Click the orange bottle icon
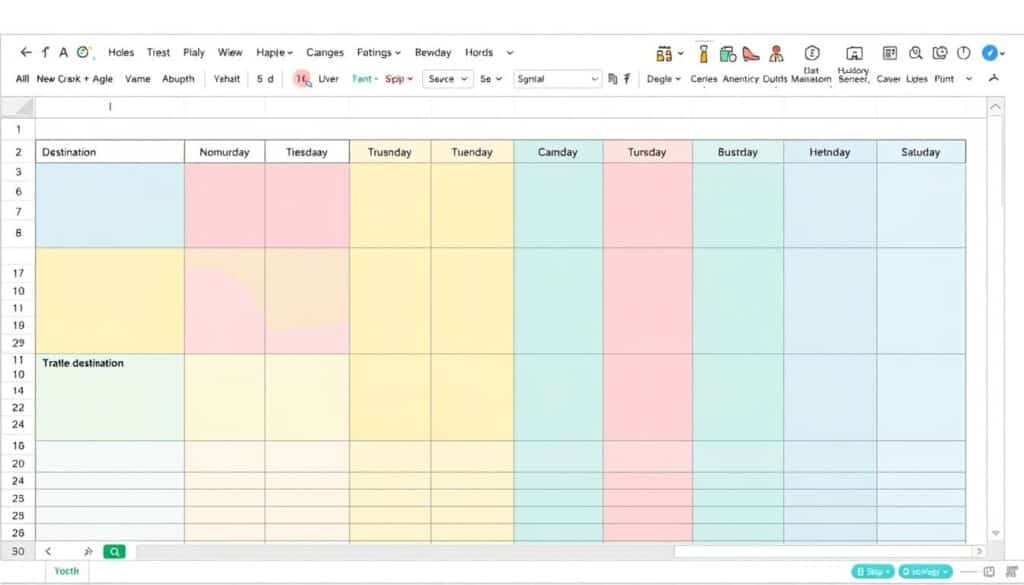This screenshot has height=585, width=1024. coord(703,54)
